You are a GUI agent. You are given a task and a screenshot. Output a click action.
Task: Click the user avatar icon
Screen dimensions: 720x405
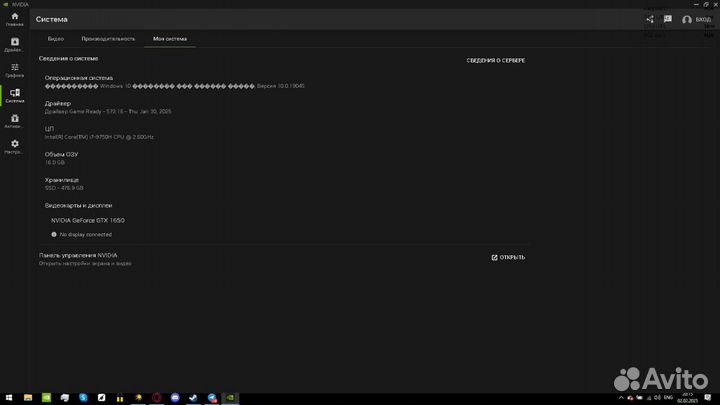tap(687, 19)
